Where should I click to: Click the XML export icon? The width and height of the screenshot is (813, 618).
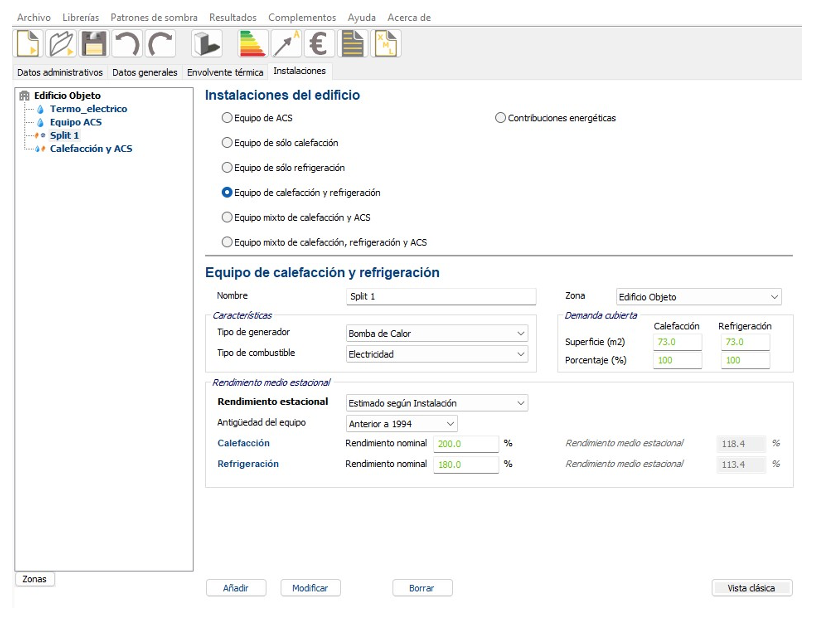(x=386, y=44)
